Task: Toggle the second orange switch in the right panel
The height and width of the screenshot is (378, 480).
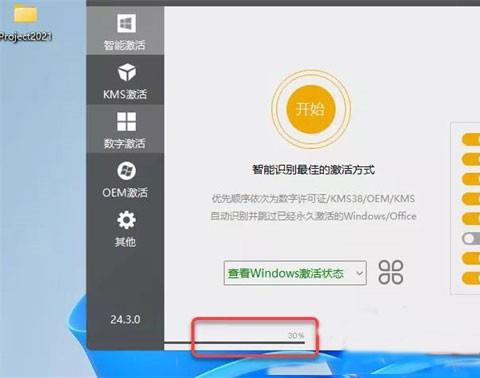Action: coord(471,159)
